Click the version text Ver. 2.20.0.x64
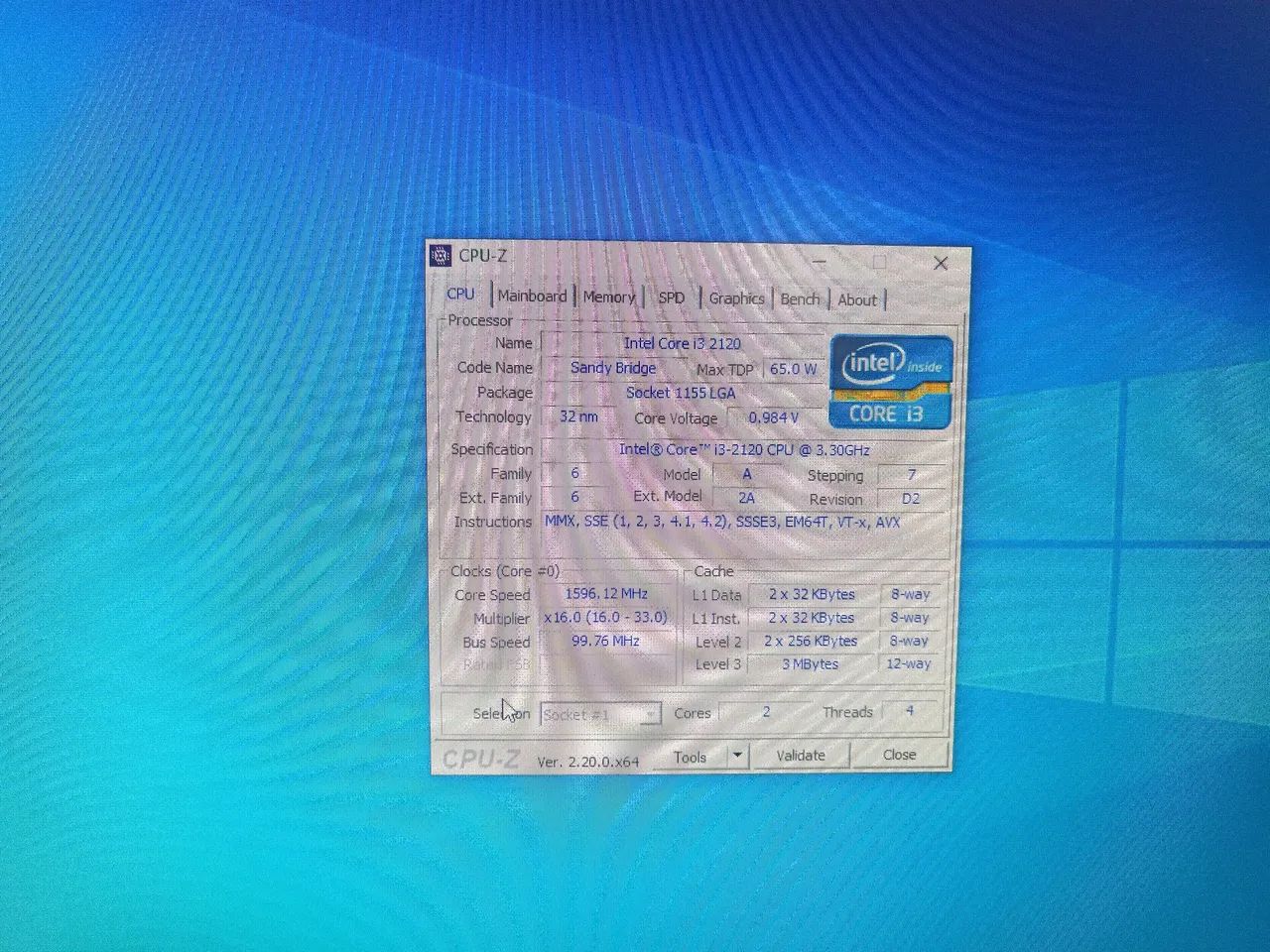This screenshot has height=952, width=1270. [x=588, y=762]
